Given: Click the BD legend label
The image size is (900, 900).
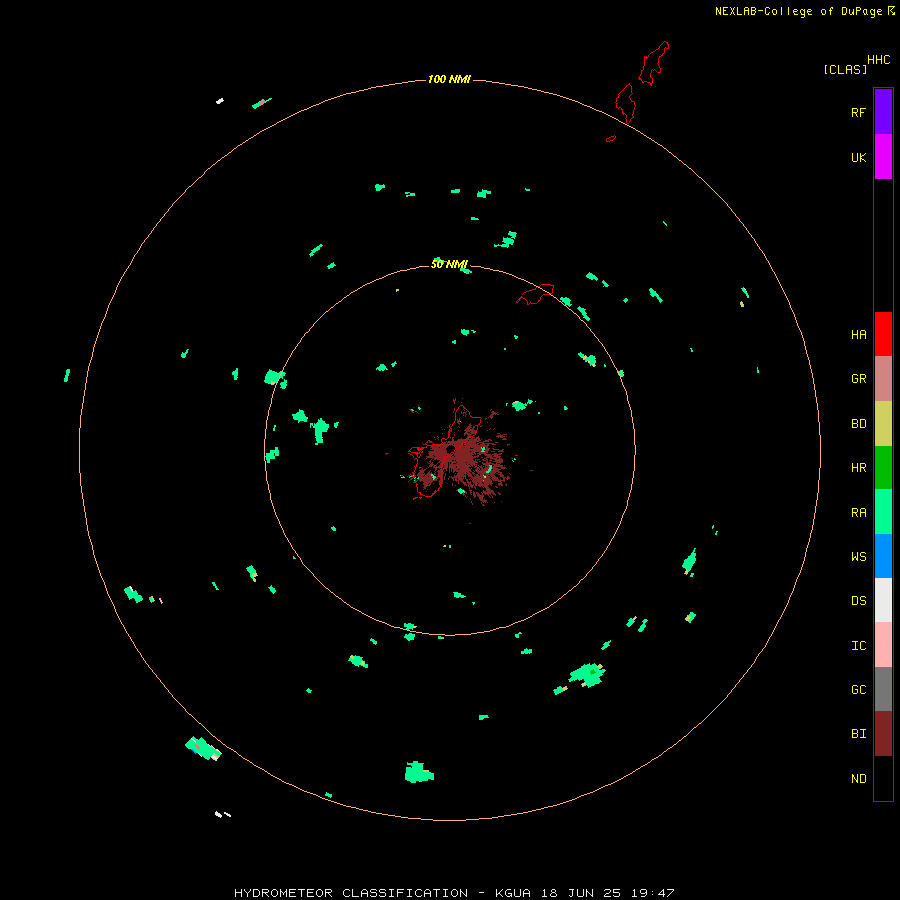Looking at the screenshot, I should click(x=858, y=424).
